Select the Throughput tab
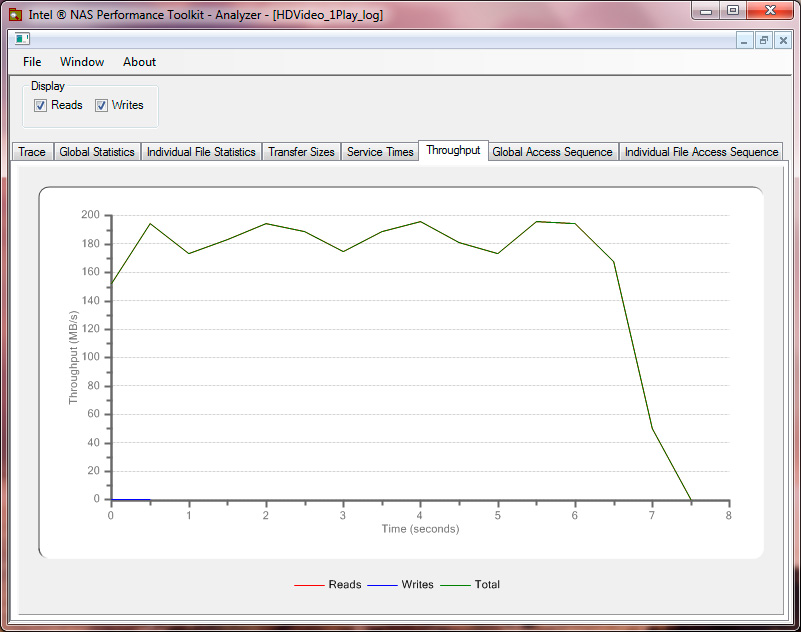The height and width of the screenshot is (632, 801). coord(454,150)
